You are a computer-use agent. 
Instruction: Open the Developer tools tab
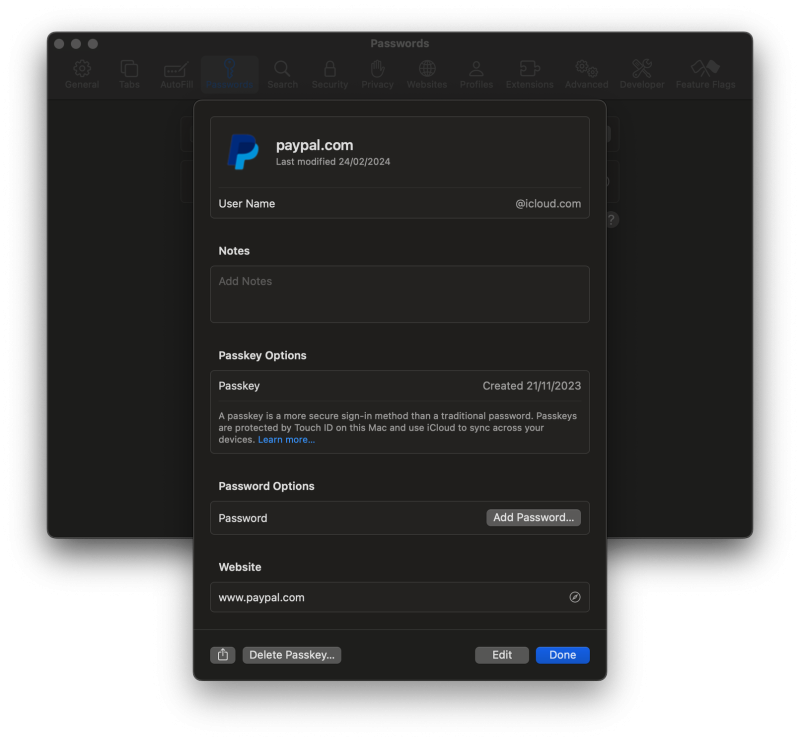tap(642, 75)
